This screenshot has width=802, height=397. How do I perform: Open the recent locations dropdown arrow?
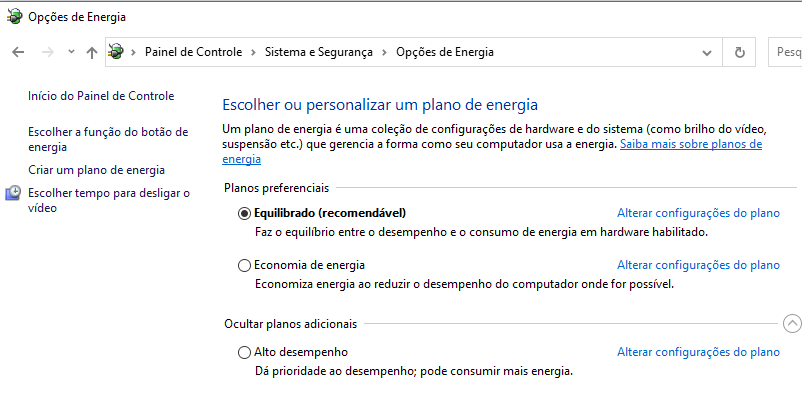tap(72, 52)
